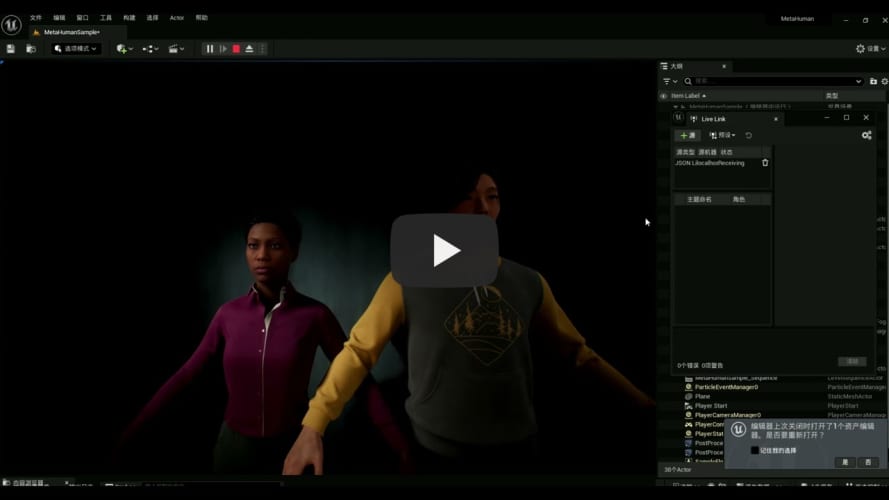Screen dimensions: 889x500
Task: Save the current level with the disk icon
Action: coord(11,49)
